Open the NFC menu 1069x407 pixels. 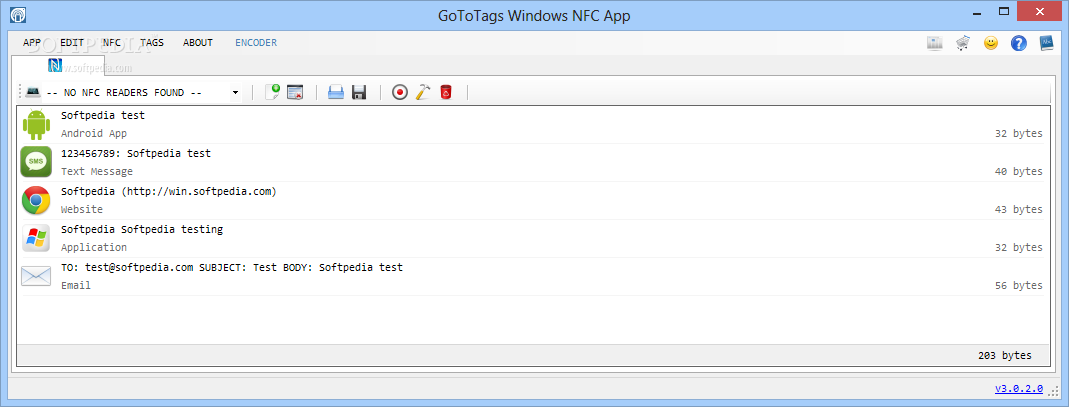pos(112,42)
